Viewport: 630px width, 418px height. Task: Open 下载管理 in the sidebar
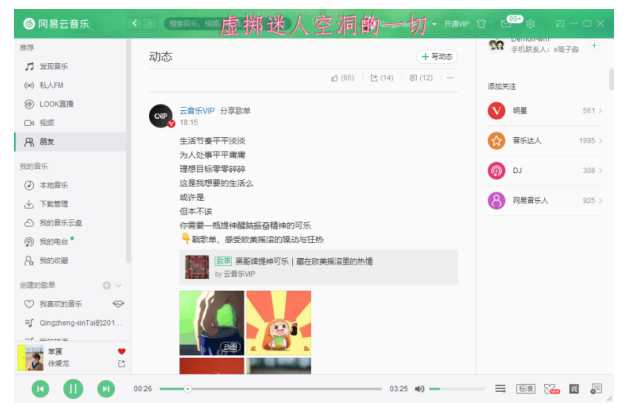70,204
